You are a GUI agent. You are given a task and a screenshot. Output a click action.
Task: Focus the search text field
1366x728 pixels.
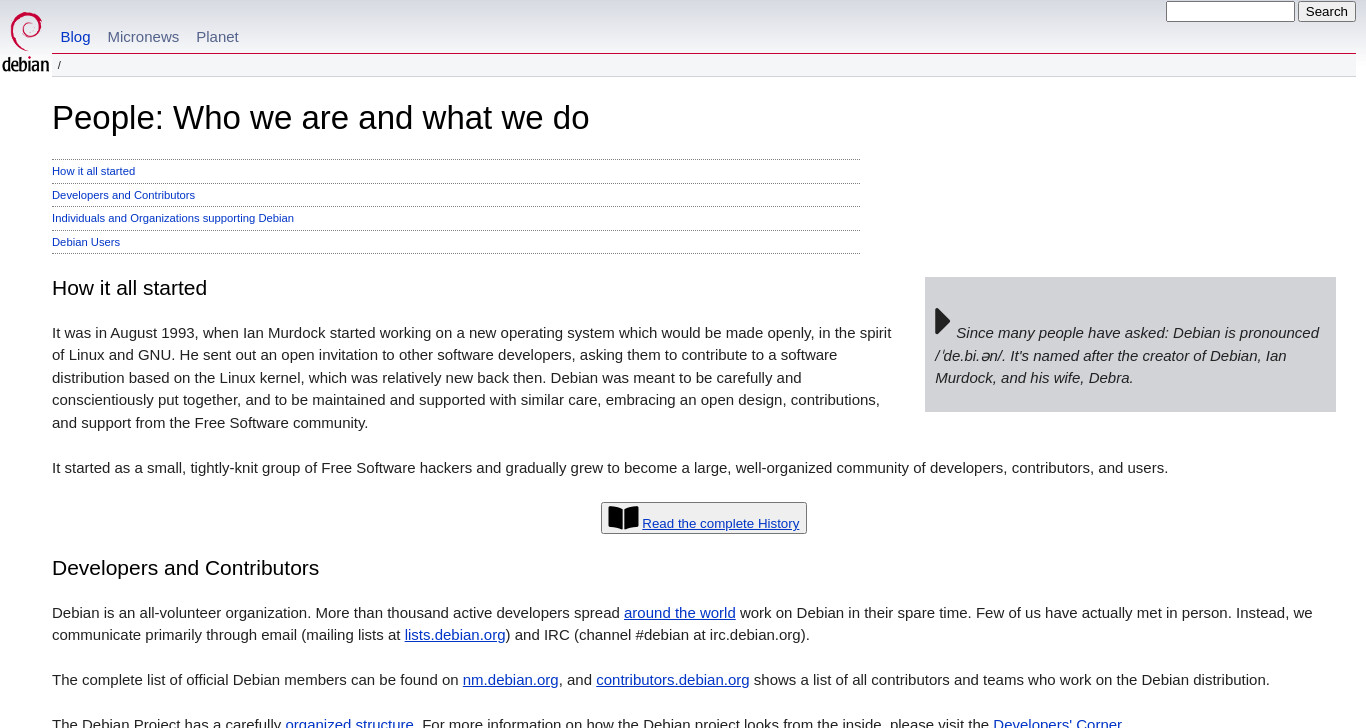click(x=1230, y=12)
